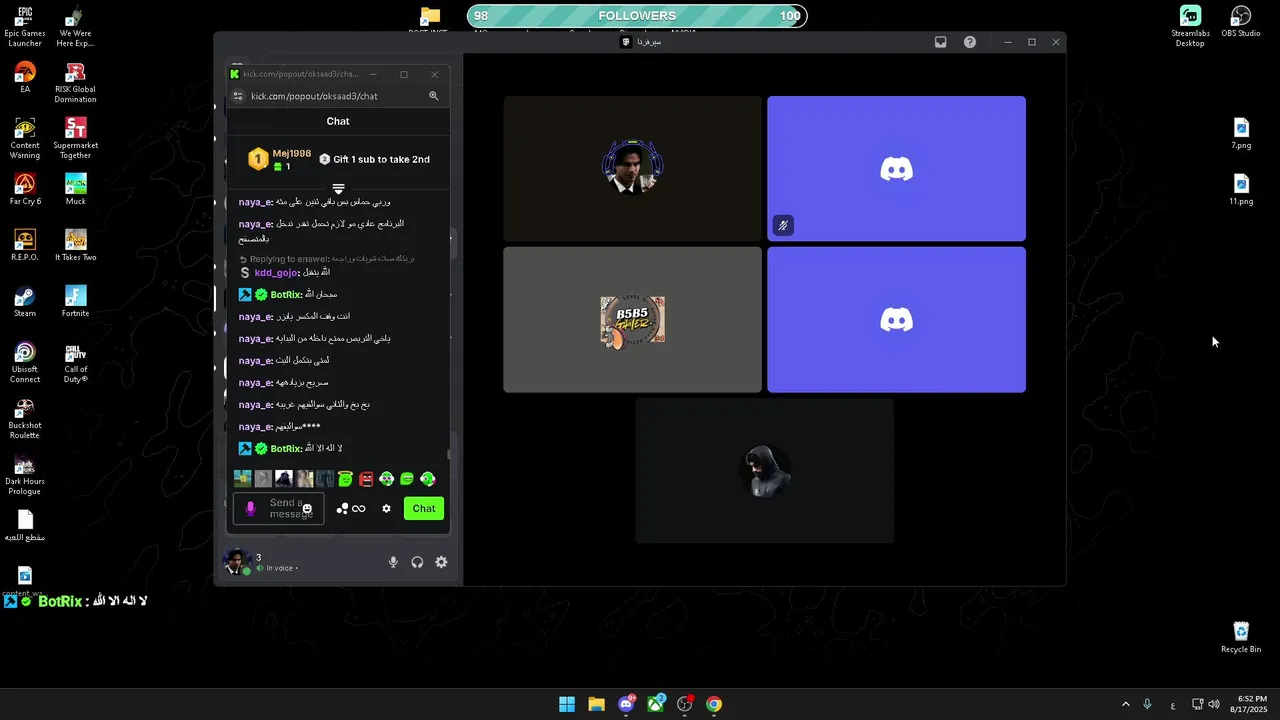Image resolution: width=1280 pixels, height=720 pixels.
Task: Select the hooded avatar participant tile
Action: (x=764, y=471)
